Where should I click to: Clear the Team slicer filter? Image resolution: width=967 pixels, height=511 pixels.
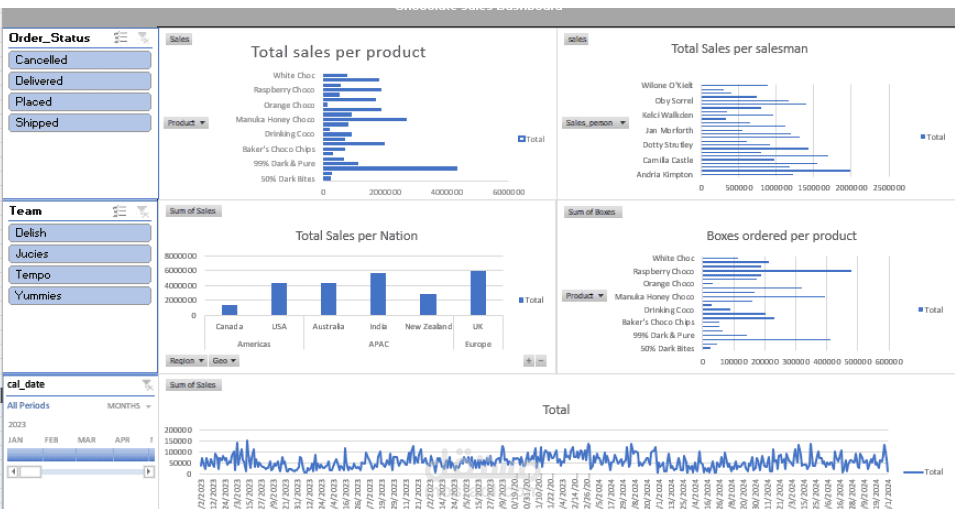(143, 211)
